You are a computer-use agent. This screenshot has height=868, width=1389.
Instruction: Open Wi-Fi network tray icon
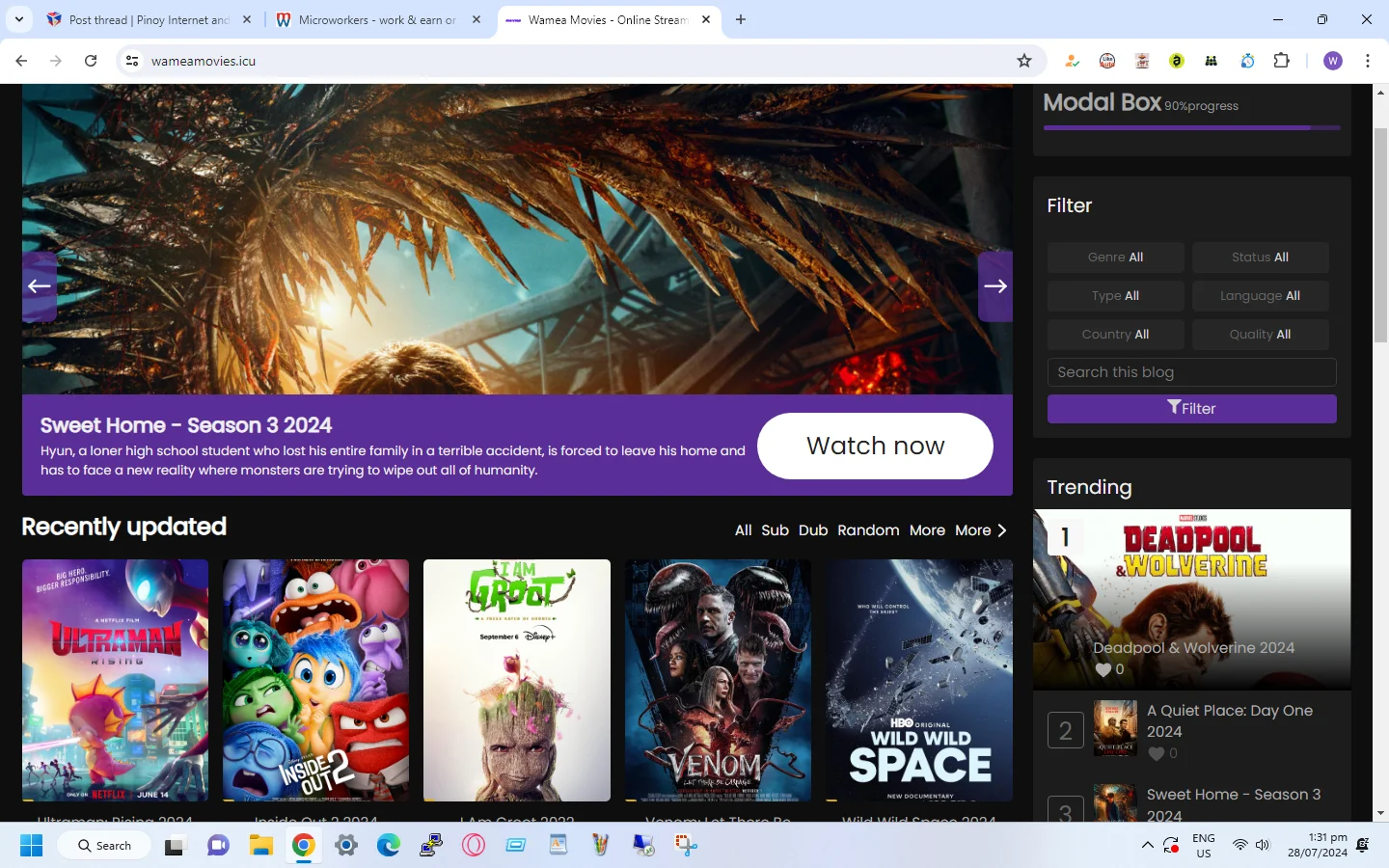pyautogui.click(x=1239, y=846)
